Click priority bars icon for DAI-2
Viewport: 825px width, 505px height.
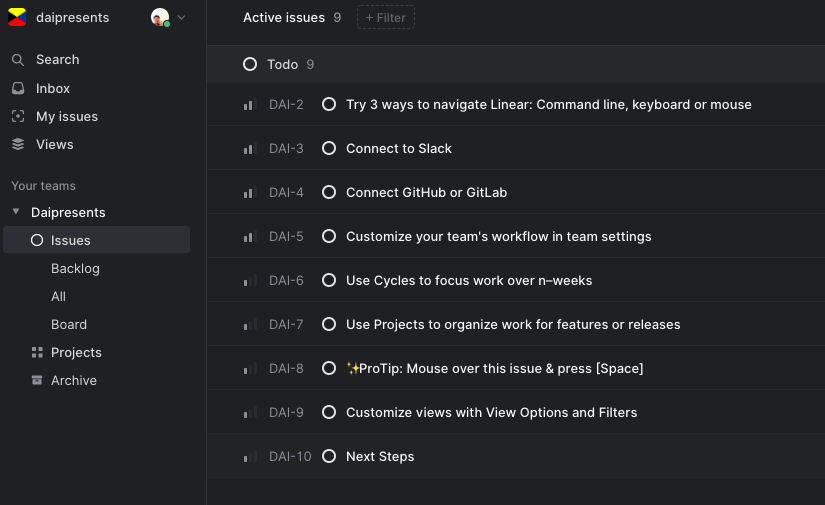250,105
